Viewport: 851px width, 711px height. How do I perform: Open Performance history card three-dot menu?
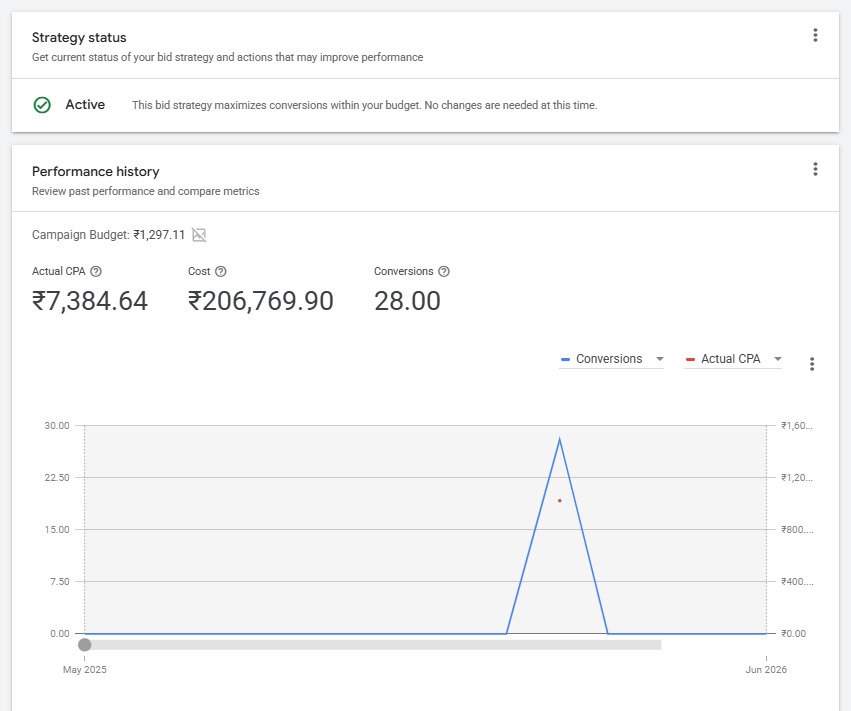[815, 169]
